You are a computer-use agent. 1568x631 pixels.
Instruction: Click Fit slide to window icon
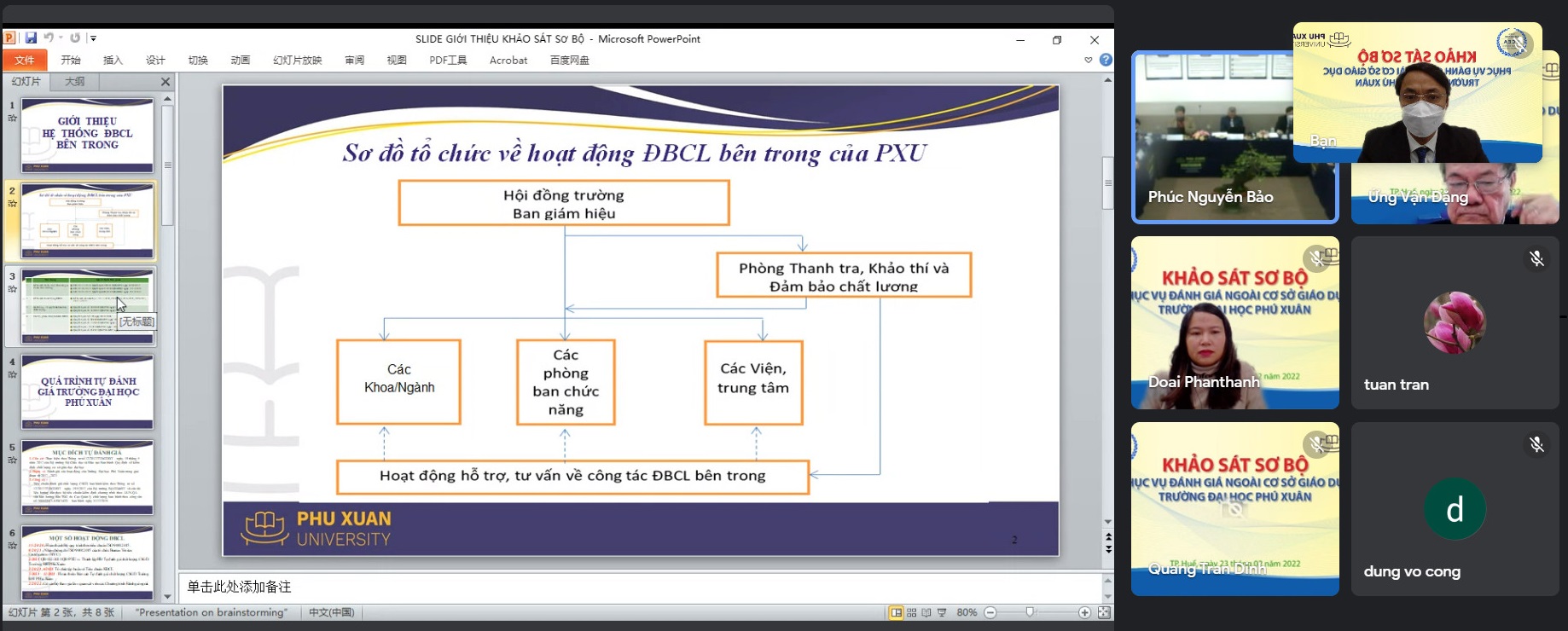coord(1104,612)
